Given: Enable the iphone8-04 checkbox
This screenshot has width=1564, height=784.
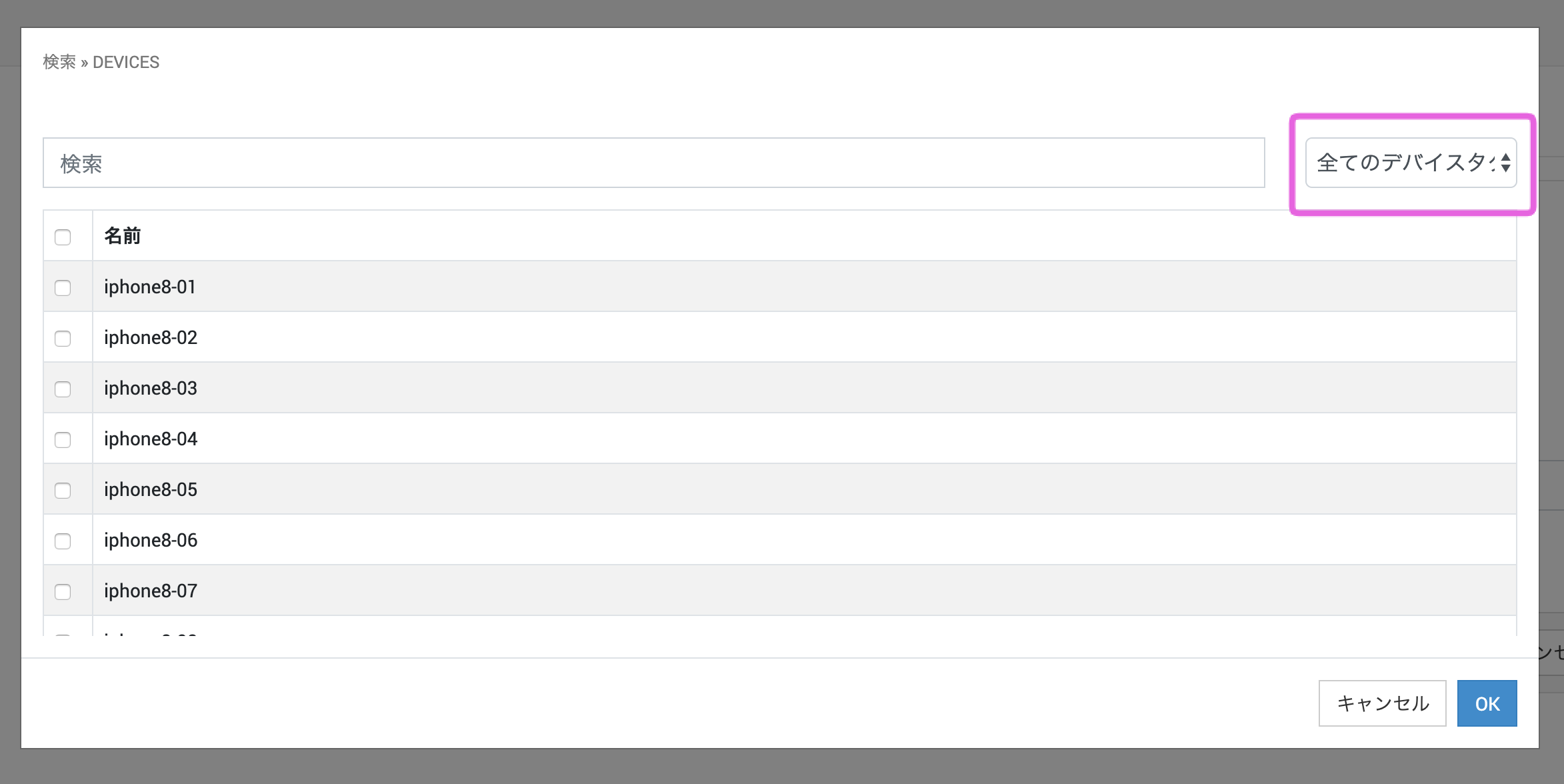Looking at the screenshot, I should 63,440.
